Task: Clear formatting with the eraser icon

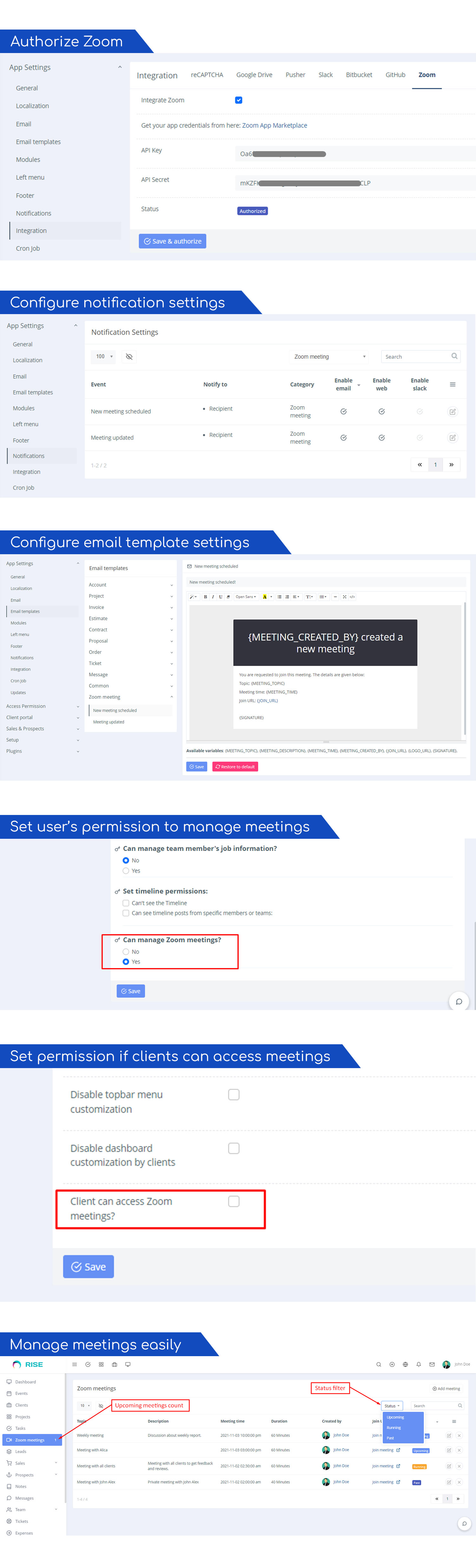Action: point(228,597)
